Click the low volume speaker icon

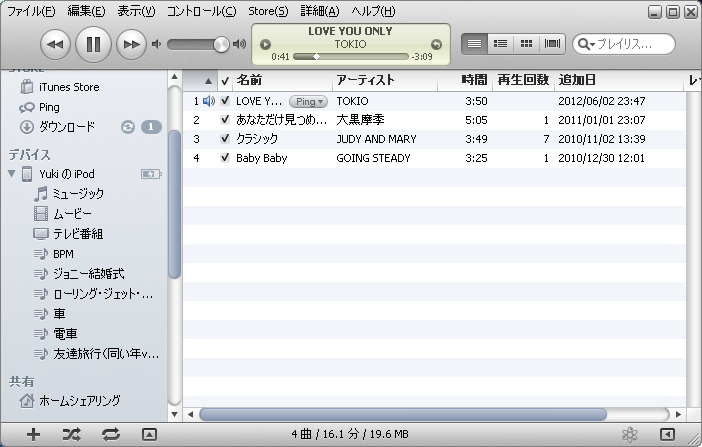[156, 44]
